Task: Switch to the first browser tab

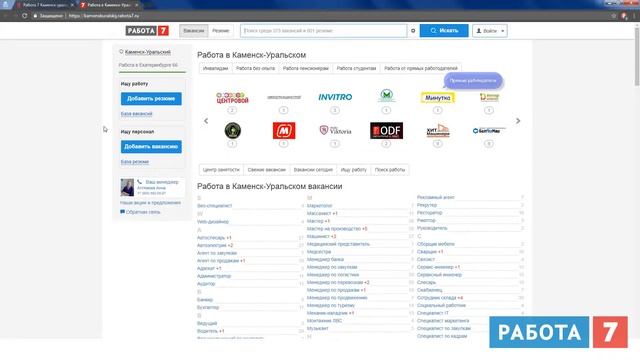Action: 45,5
